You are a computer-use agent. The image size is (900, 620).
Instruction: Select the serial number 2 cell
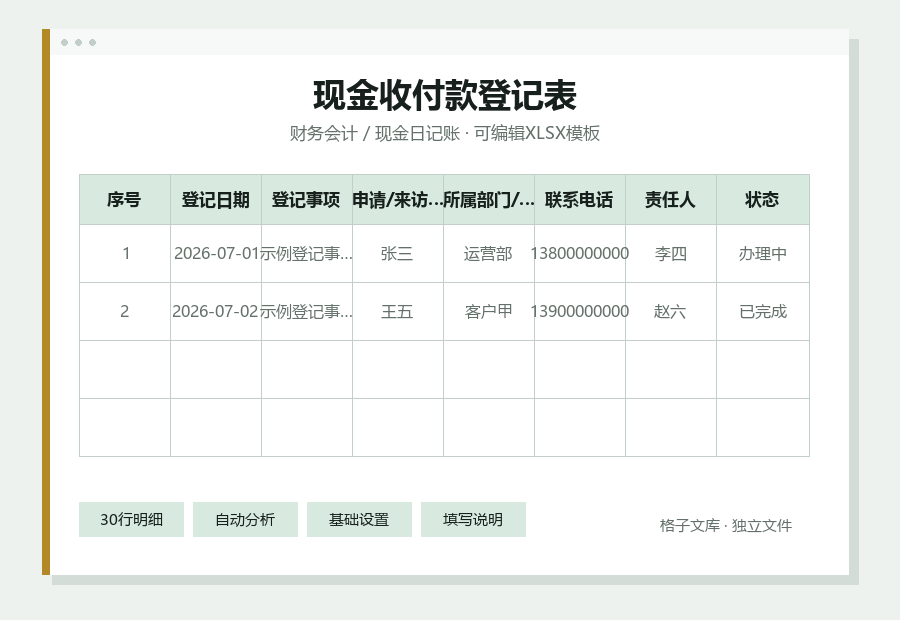[x=125, y=312]
